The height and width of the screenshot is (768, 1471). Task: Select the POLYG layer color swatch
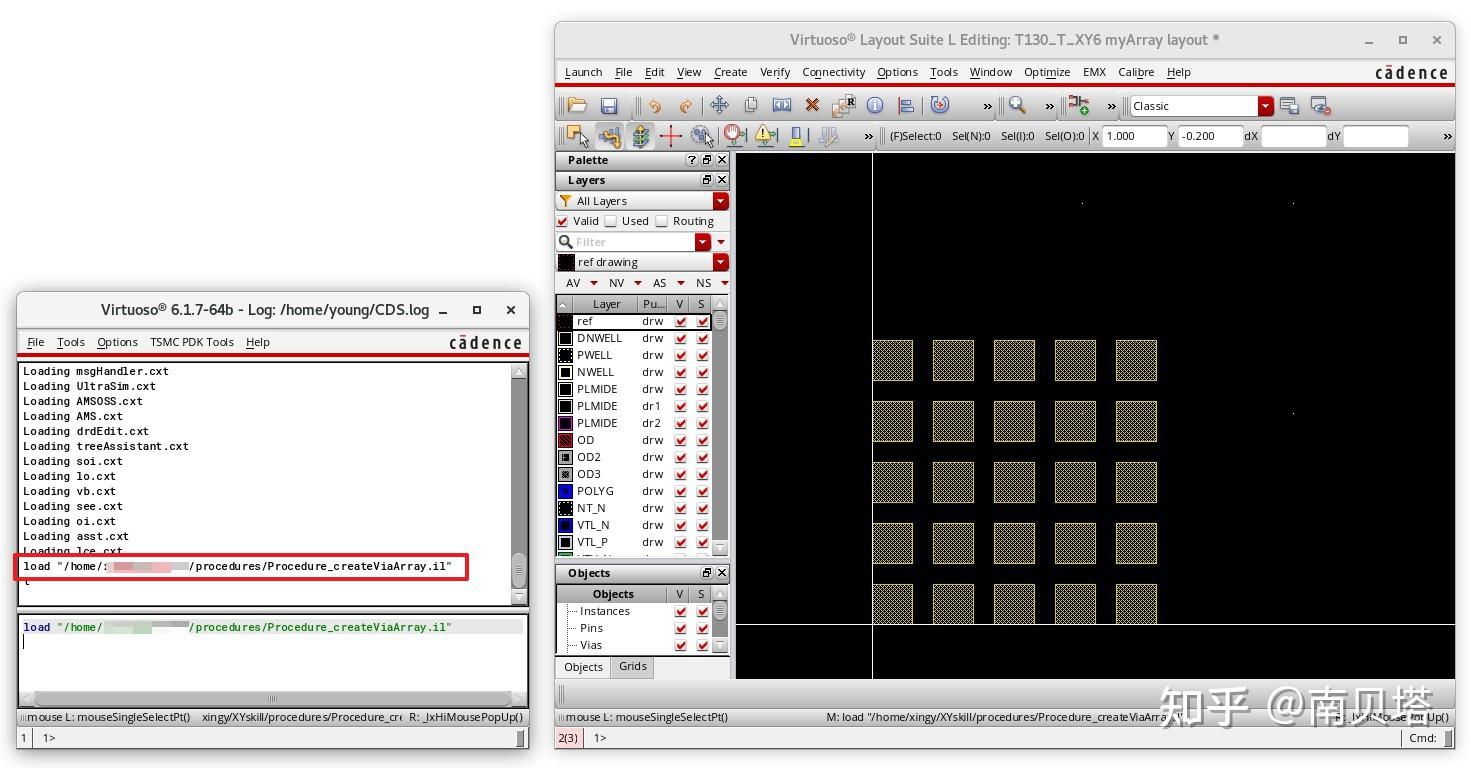tap(566, 491)
